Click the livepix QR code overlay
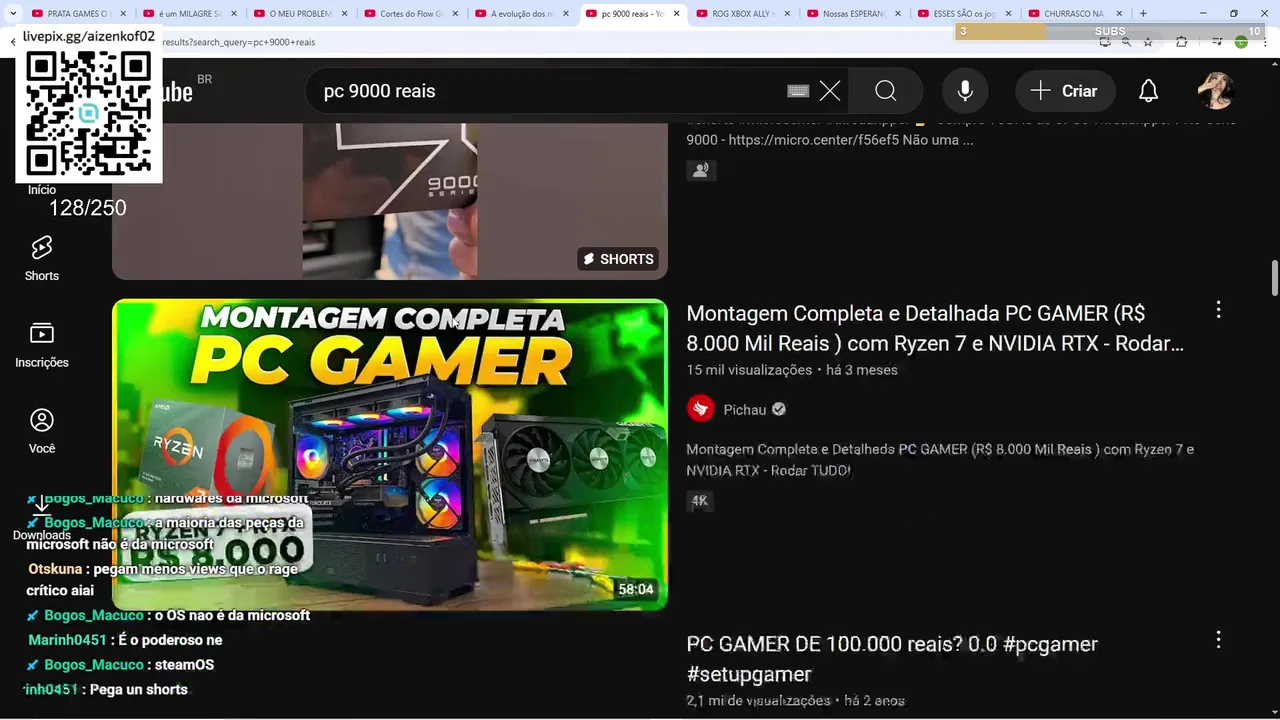 [89, 114]
